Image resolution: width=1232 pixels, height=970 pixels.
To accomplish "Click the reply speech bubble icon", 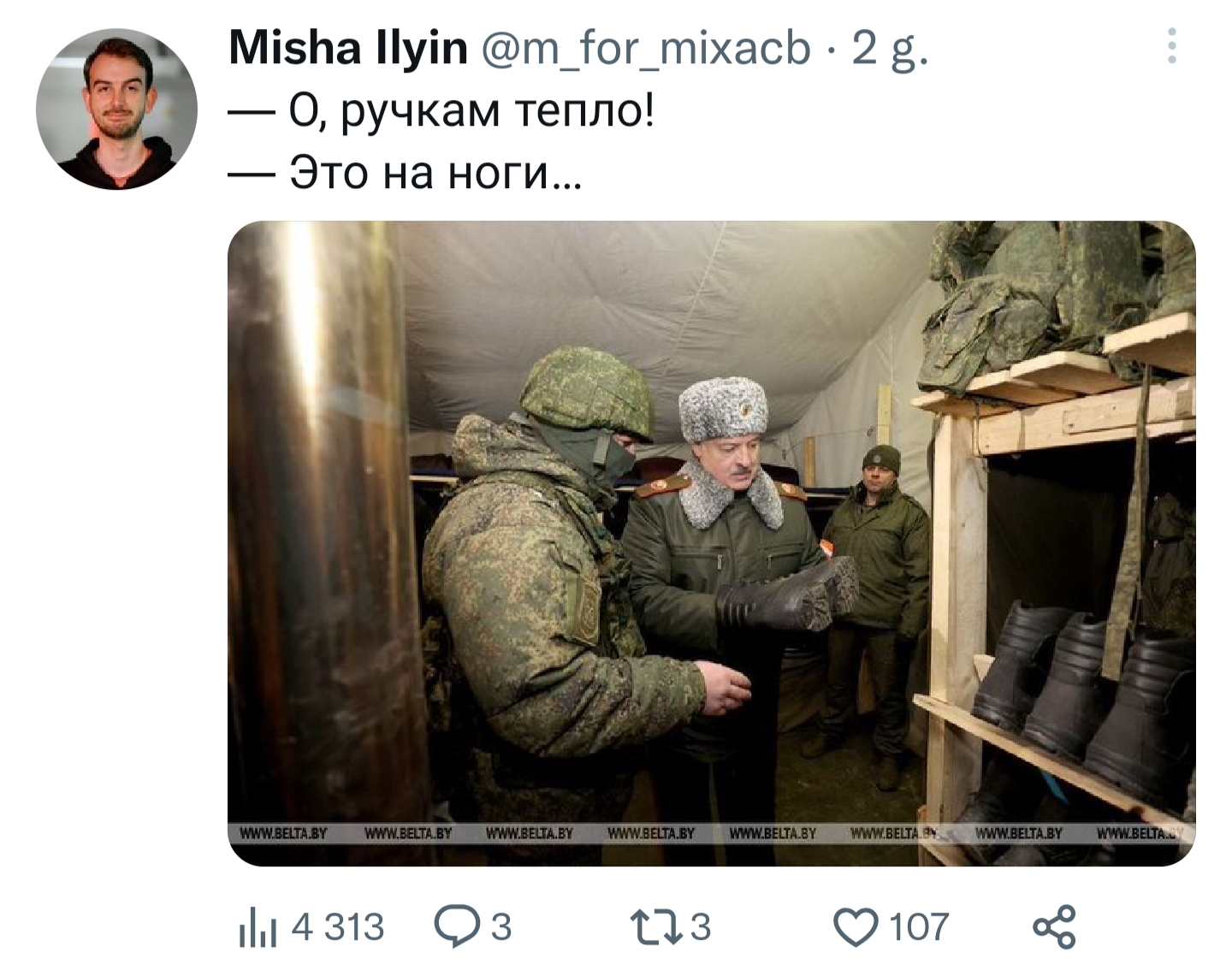I will pyautogui.click(x=457, y=926).
